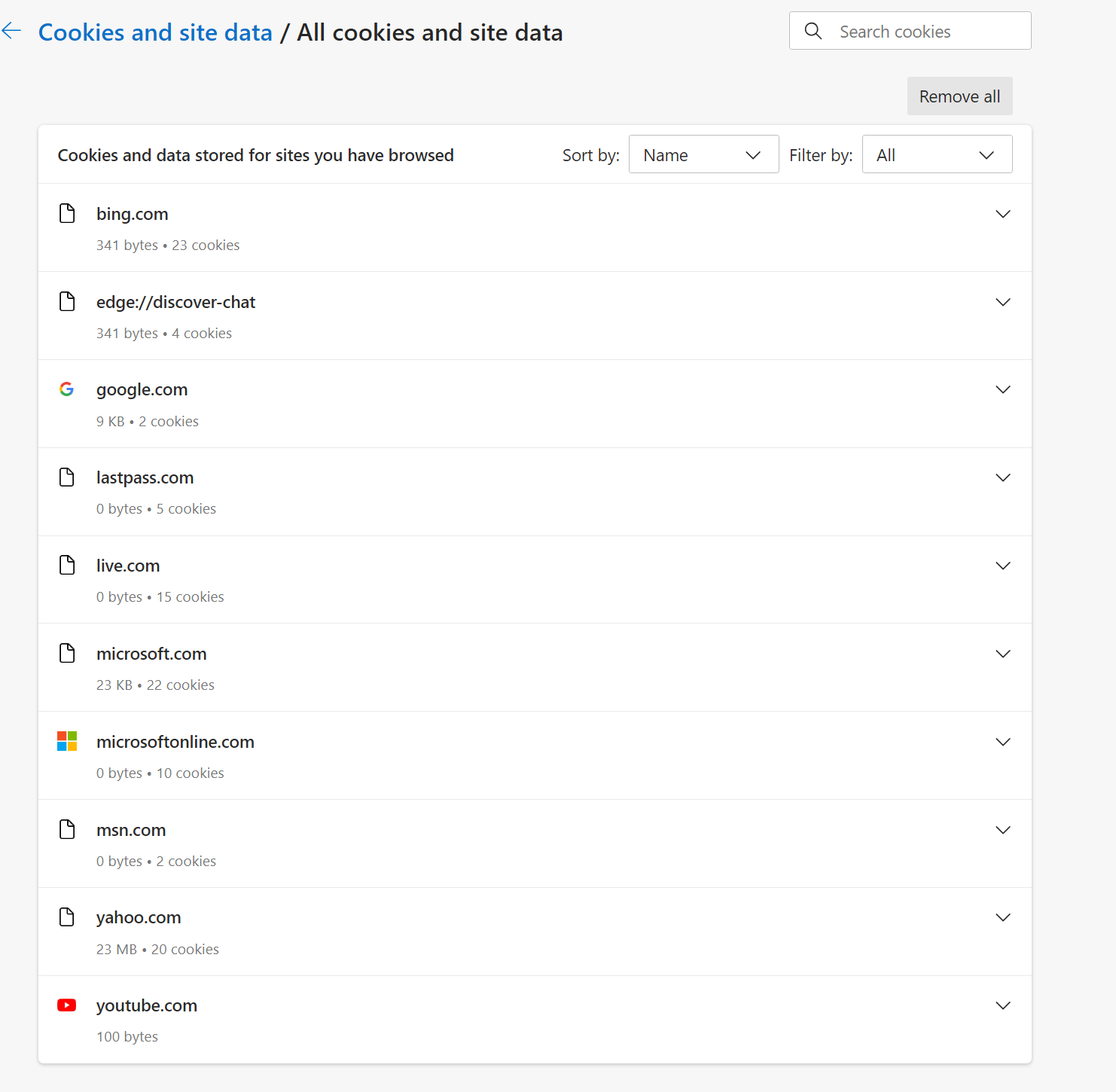This screenshot has height=1092, width=1116.
Task: Open the Filter by All dropdown
Action: [x=937, y=154]
